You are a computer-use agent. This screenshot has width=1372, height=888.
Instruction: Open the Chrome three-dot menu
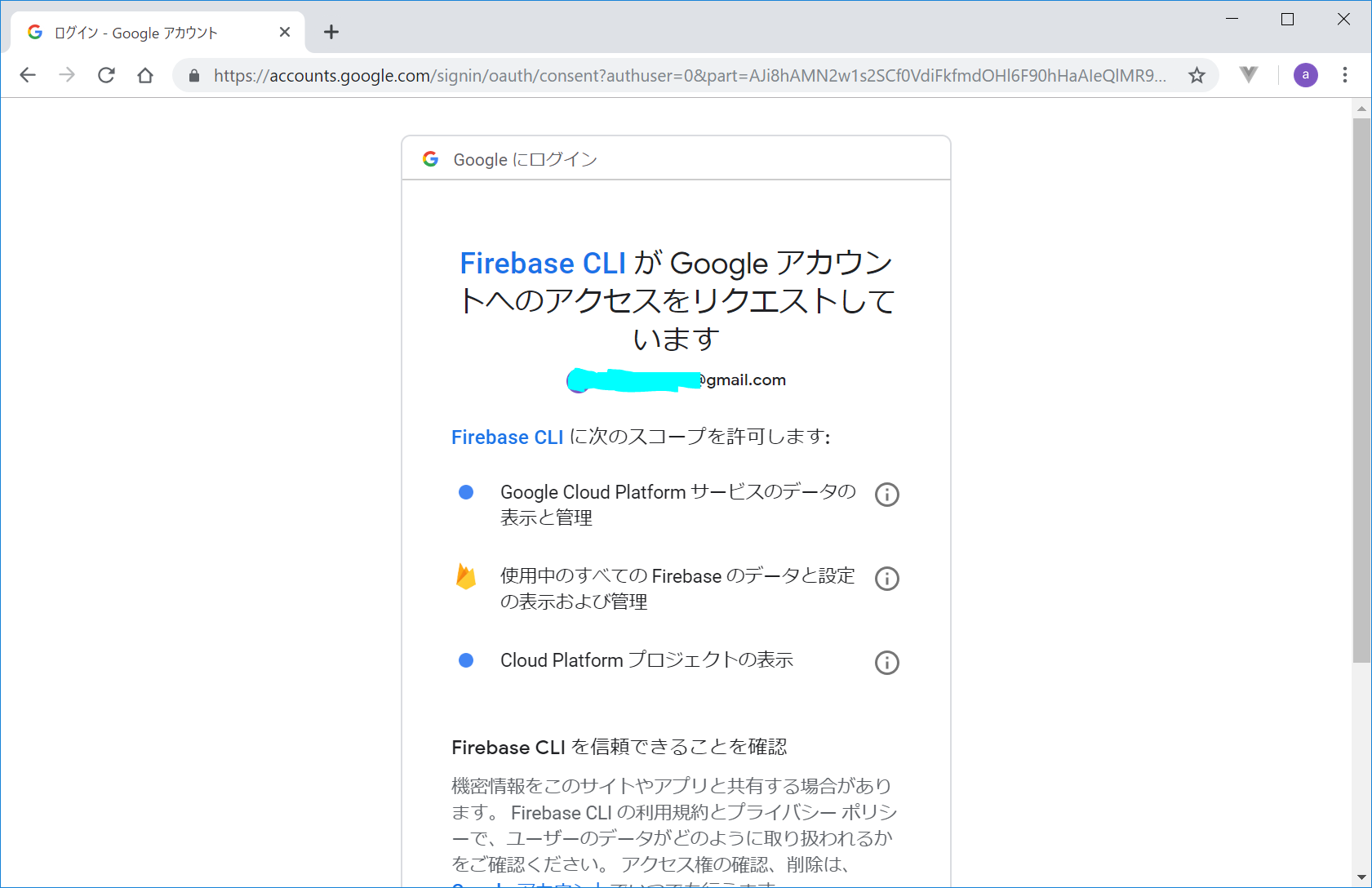tap(1345, 75)
